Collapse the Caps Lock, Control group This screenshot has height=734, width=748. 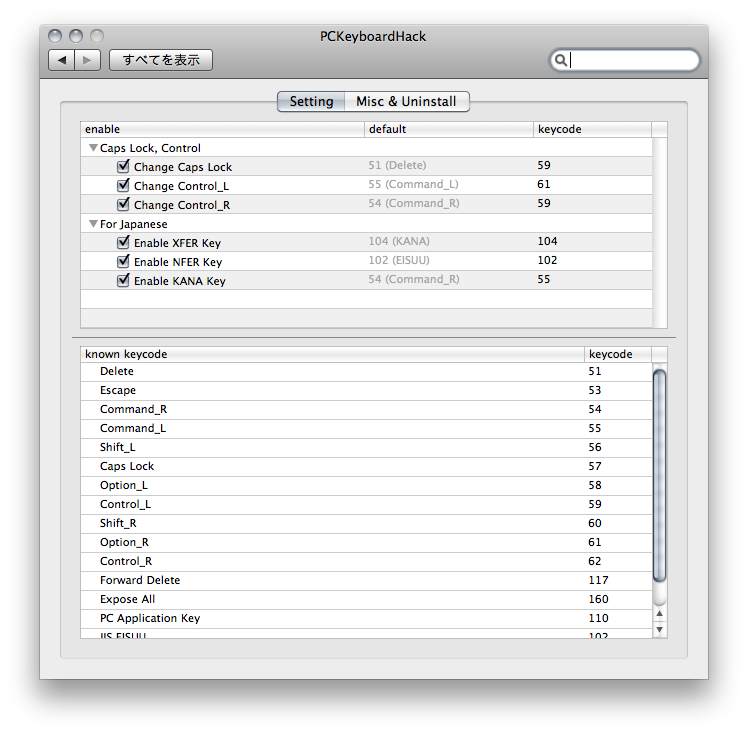click(94, 148)
